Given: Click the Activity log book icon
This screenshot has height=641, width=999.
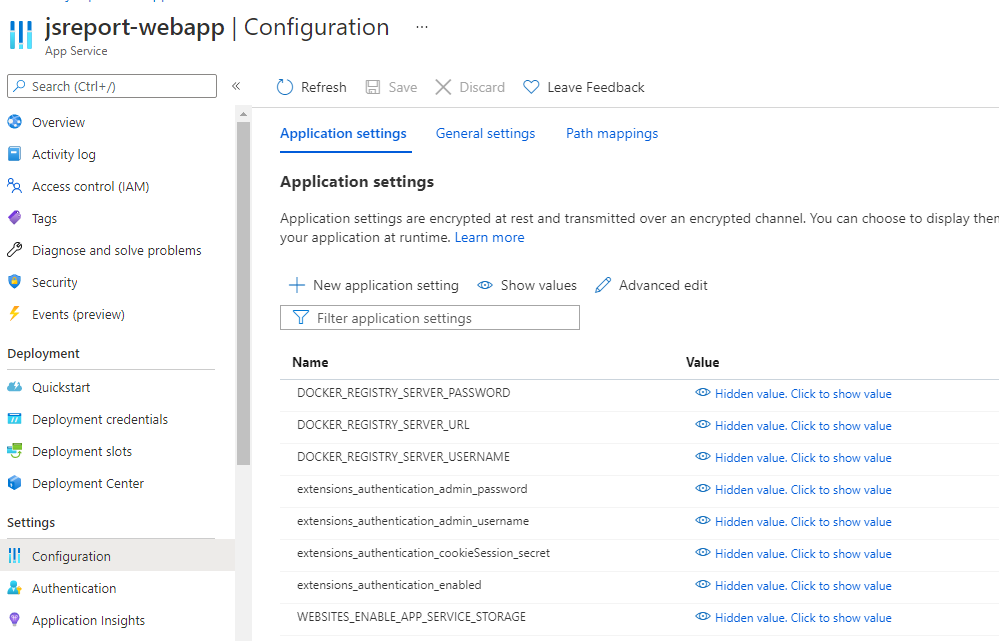Looking at the screenshot, I should click(x=15, y=154).
